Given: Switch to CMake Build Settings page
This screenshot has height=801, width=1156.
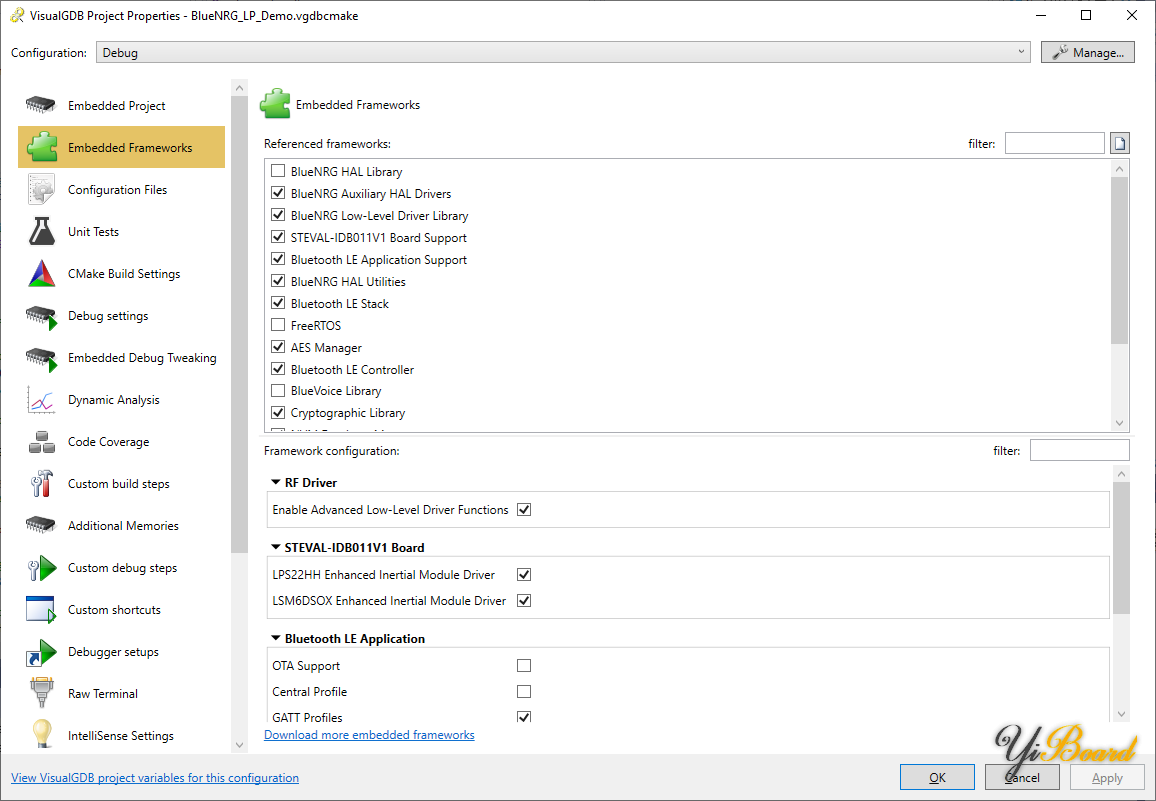Looking at the screenshot, I should click(x=122, y=274).
